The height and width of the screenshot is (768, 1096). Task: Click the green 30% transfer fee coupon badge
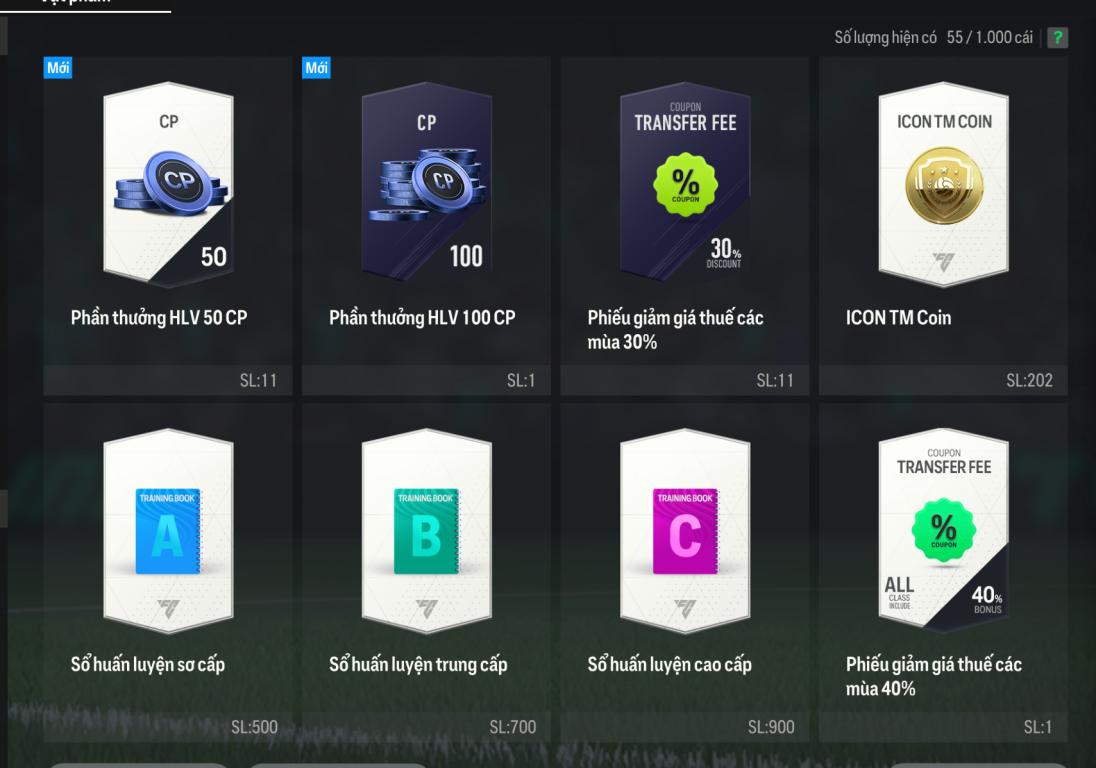click(x=685, y=184)
